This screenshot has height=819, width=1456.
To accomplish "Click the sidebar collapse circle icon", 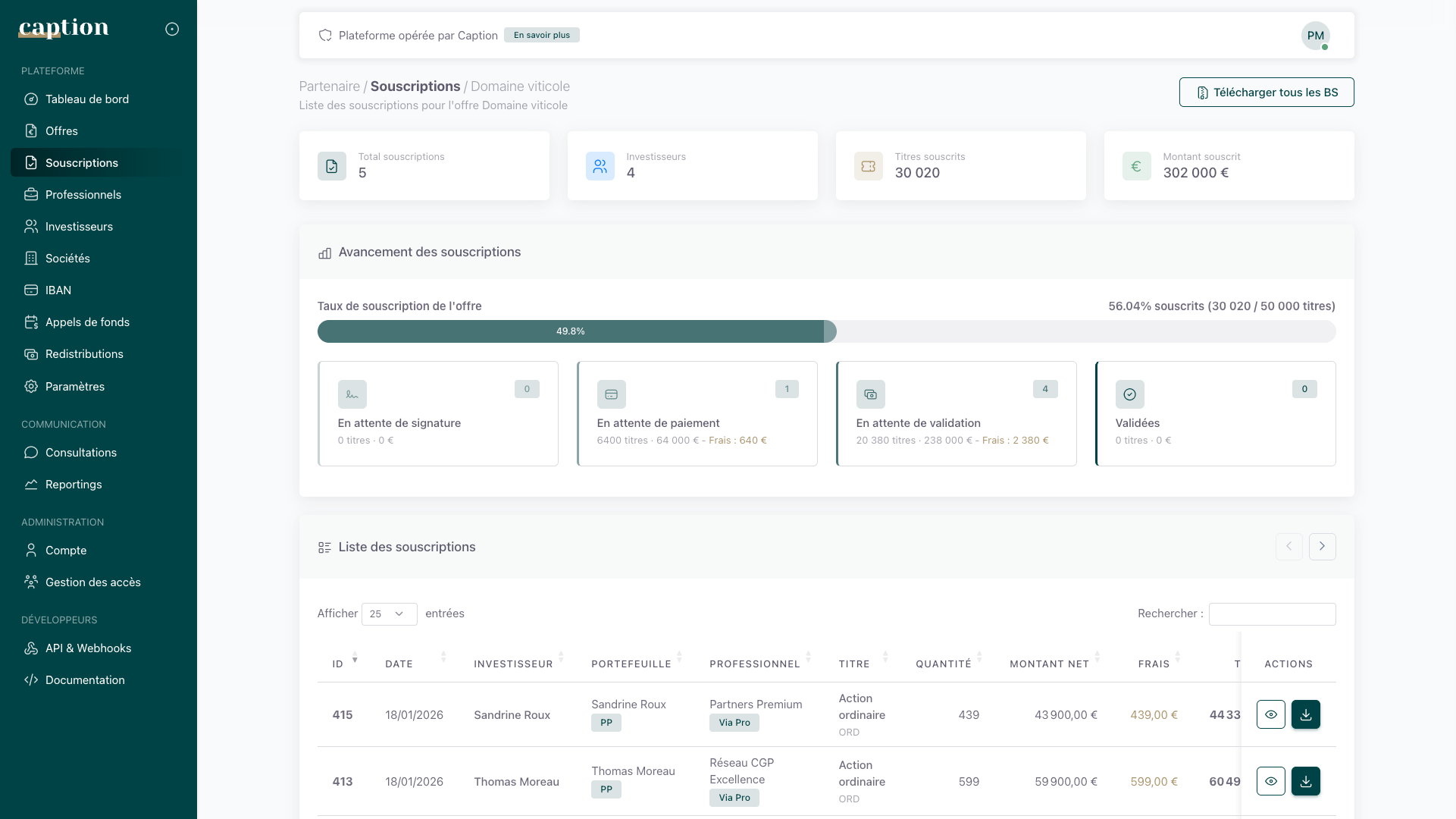I will [x=172, y=29].
